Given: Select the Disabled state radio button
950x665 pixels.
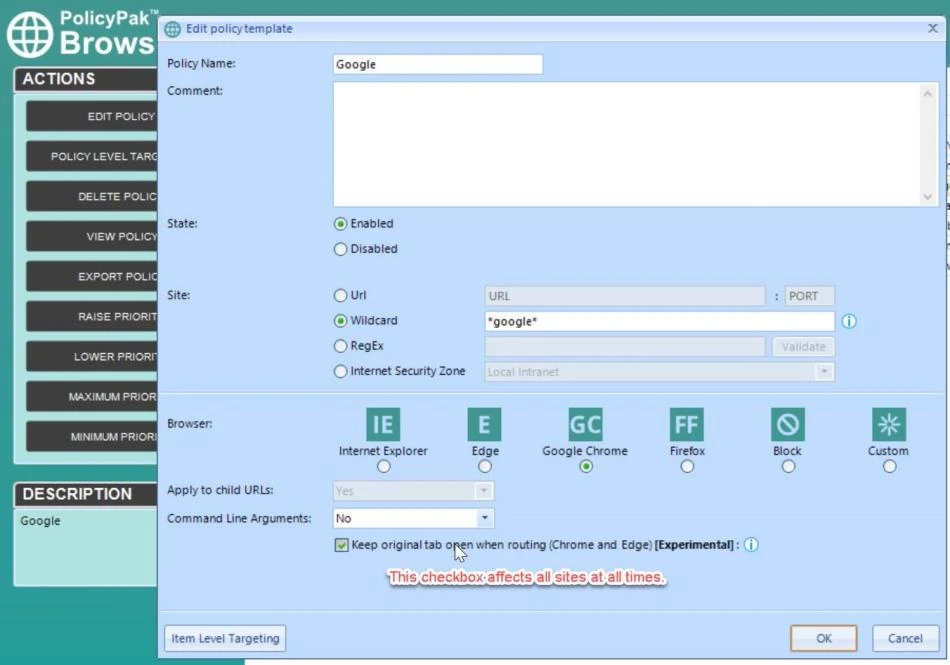Looking at the screenshot, I should click(x=341, y=249).
